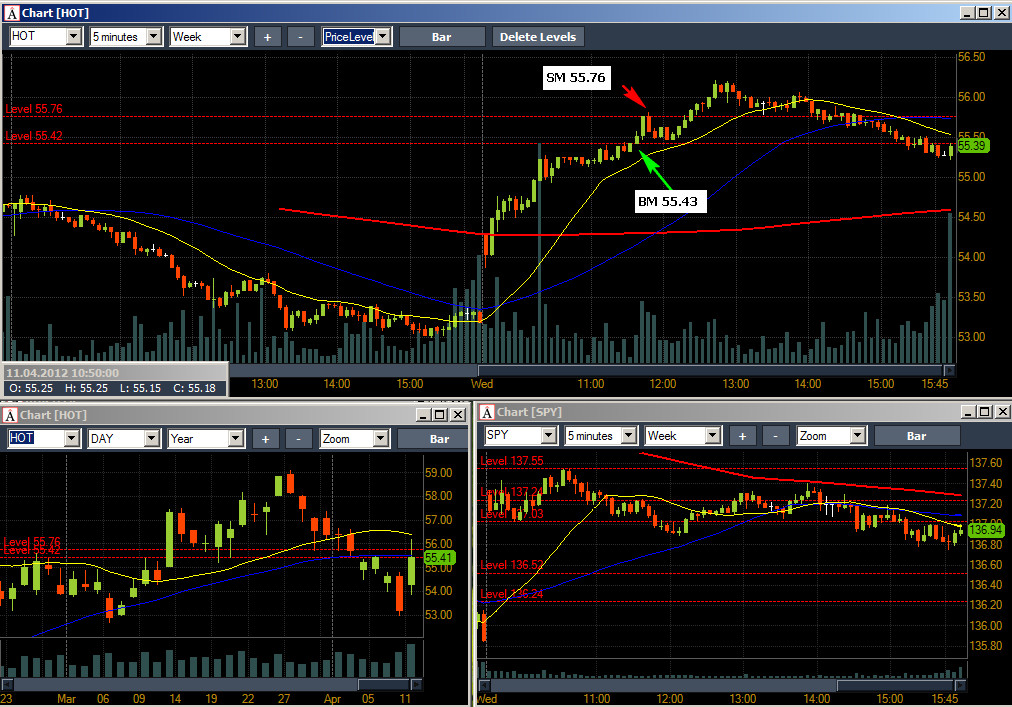This screenshot has height=707, width=1012.
Task: Click the app icon in the main HOT chart title bar
Action: pyautogui.click(x=12, y=13)
